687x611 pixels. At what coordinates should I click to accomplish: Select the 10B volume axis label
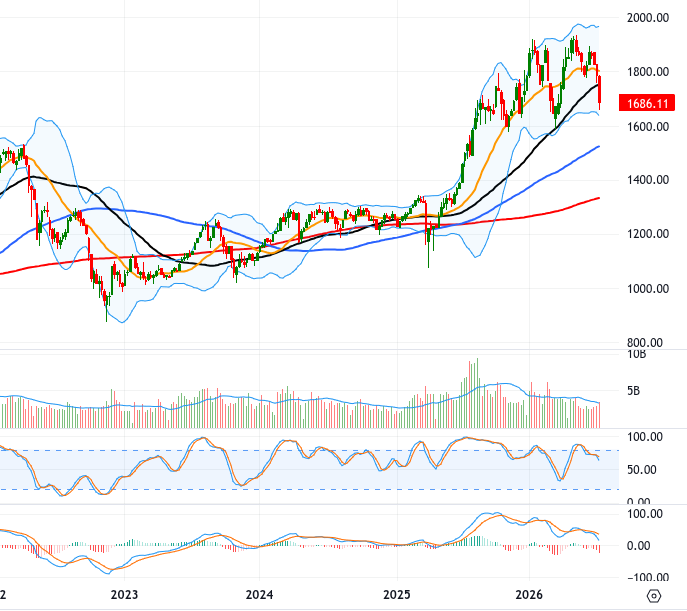tap(637, 354)
